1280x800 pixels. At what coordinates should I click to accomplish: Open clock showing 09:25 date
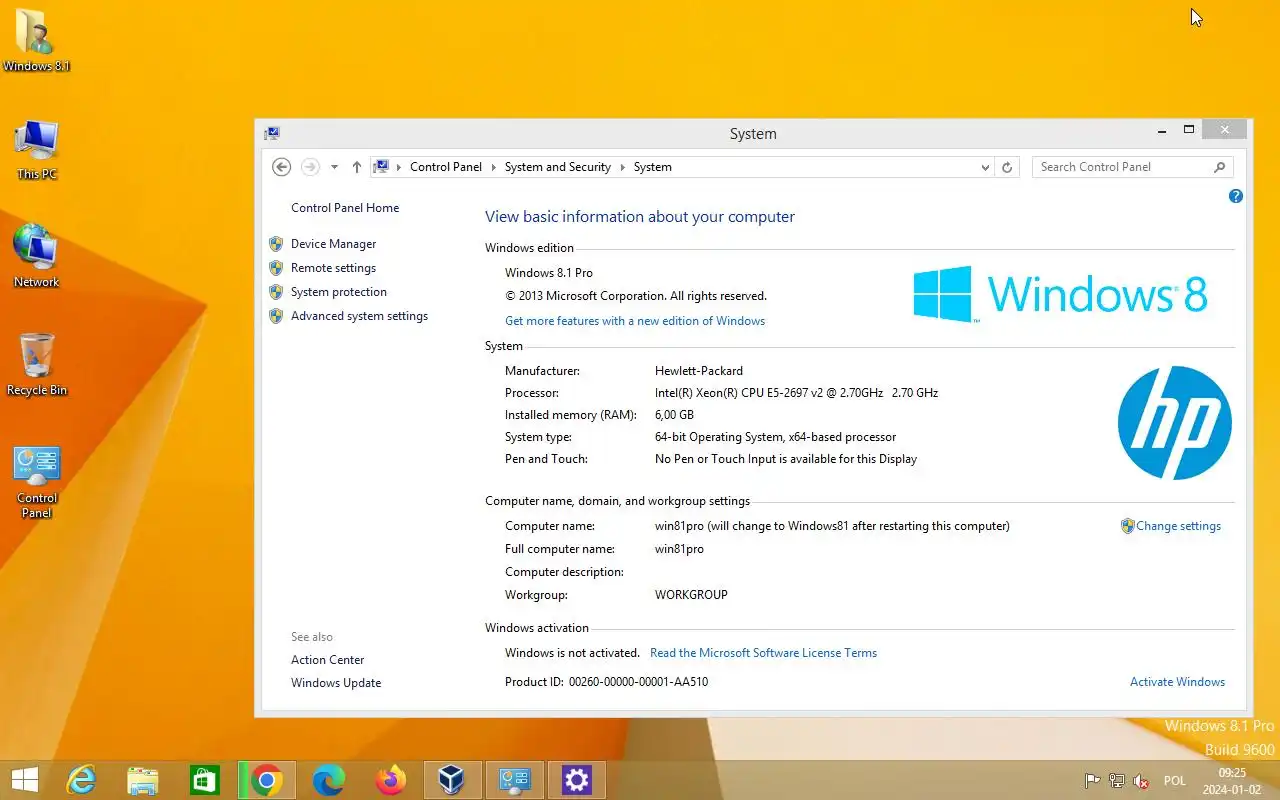1232,781
